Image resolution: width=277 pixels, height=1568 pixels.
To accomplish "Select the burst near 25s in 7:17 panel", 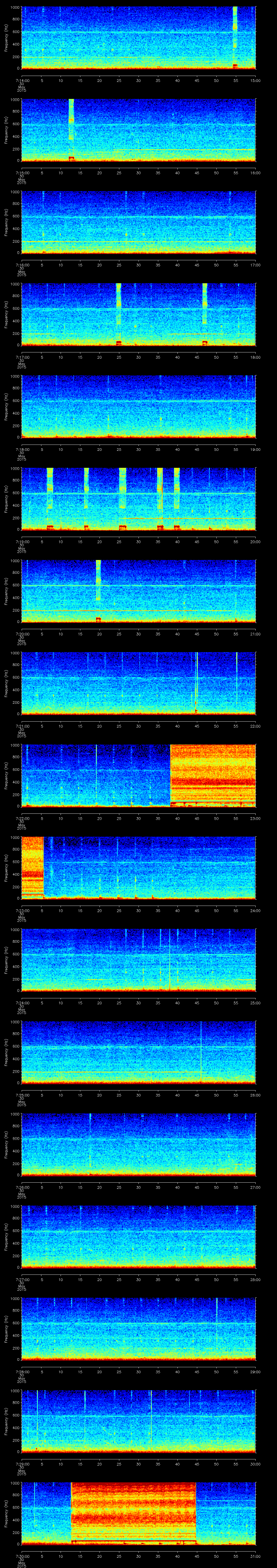I will 119,314.
